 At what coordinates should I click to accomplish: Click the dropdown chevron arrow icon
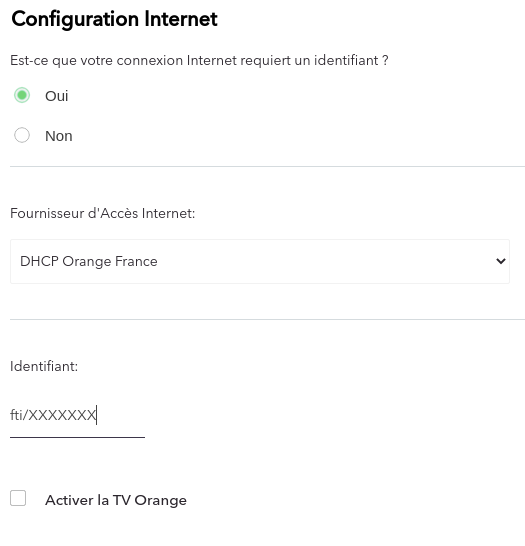[501, 261]
